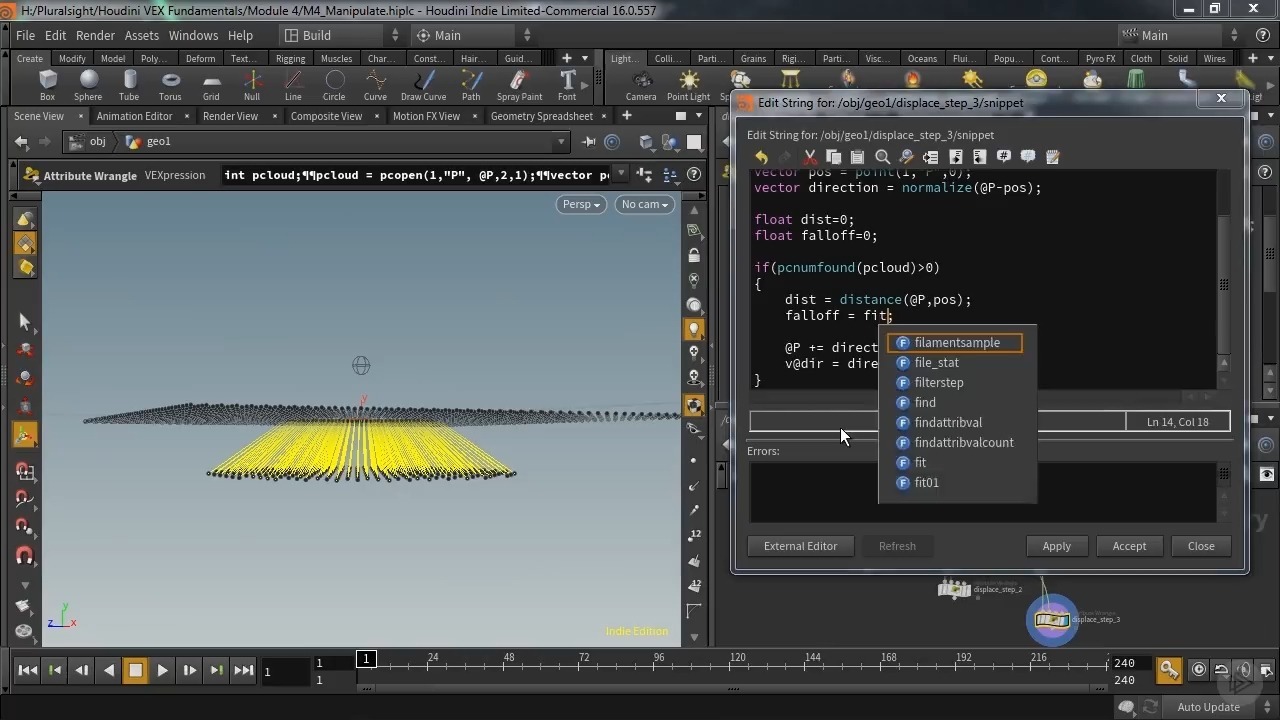Click the External Editor button
The width and height of the screenshot is (1280, 720).
[800, 546]
